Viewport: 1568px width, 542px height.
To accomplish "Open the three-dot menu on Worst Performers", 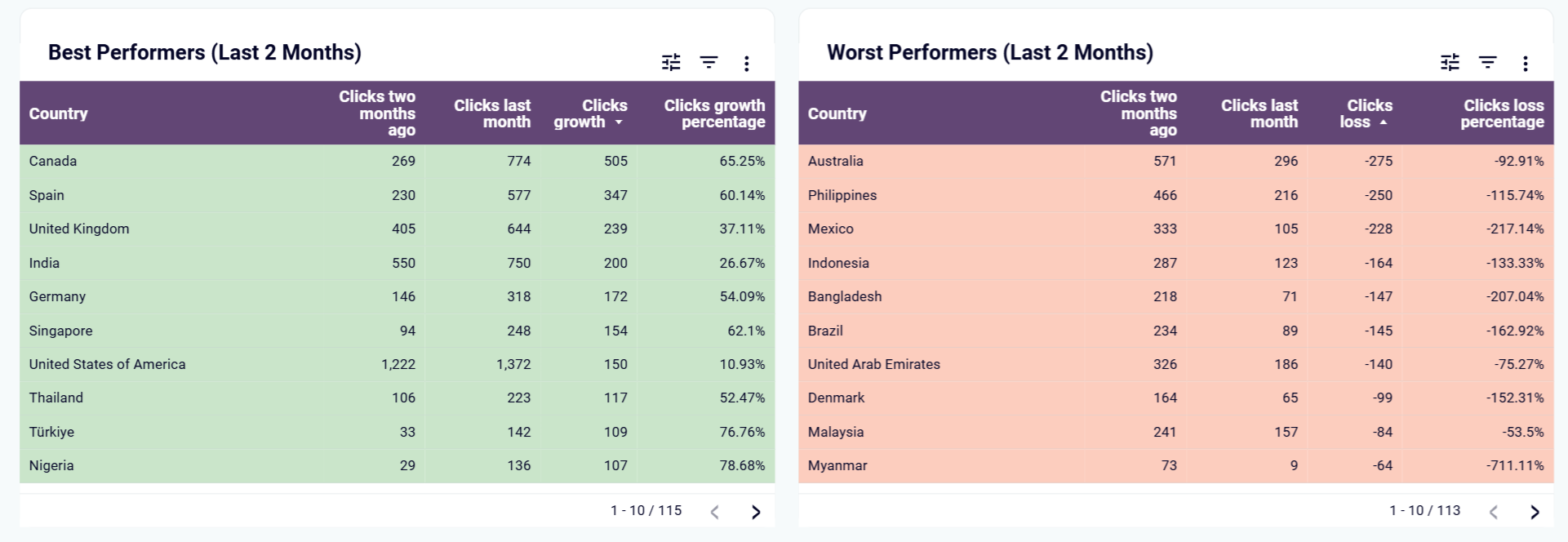I will pos(1525,62).
